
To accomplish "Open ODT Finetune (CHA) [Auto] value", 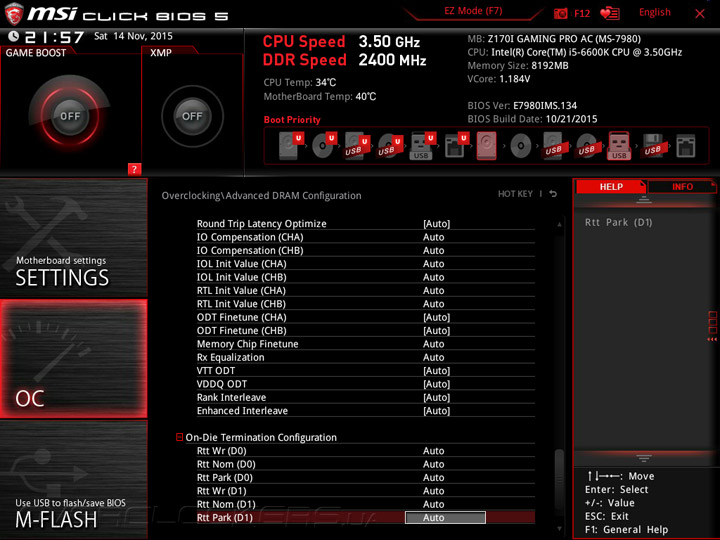I will coord(436,317).
